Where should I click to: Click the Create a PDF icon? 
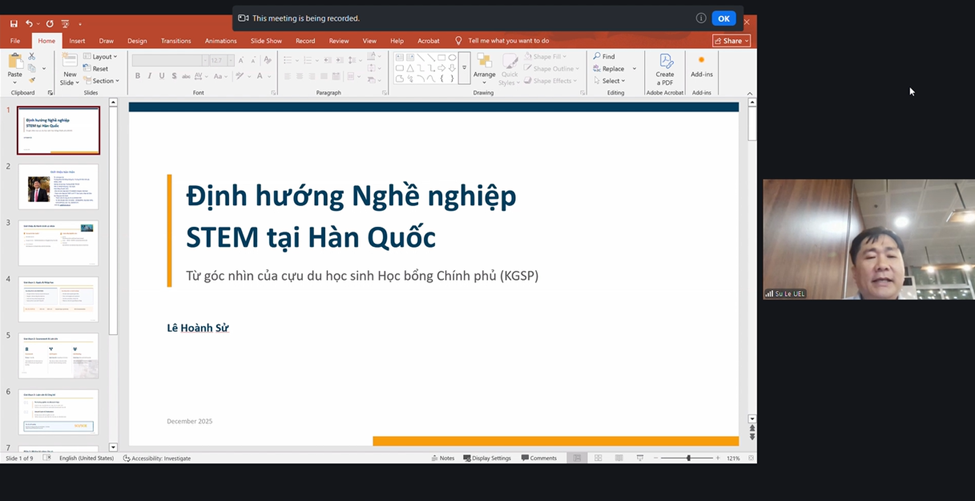(x=665, y=67)
